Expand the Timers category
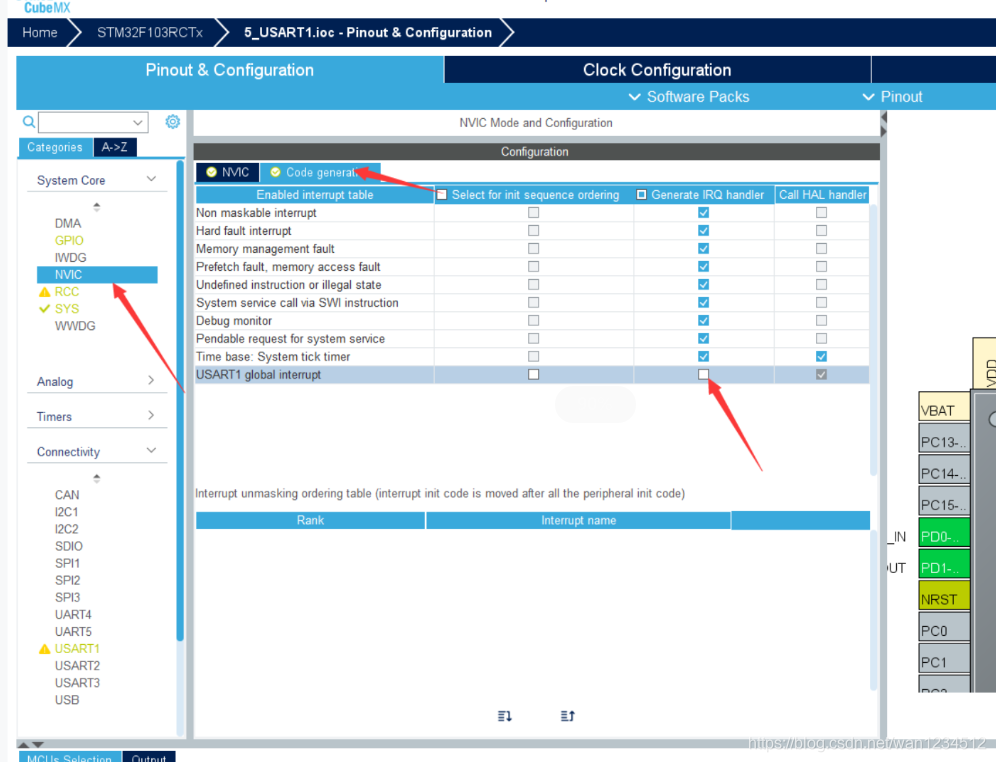996x762 pixels. tap(151, 416)
